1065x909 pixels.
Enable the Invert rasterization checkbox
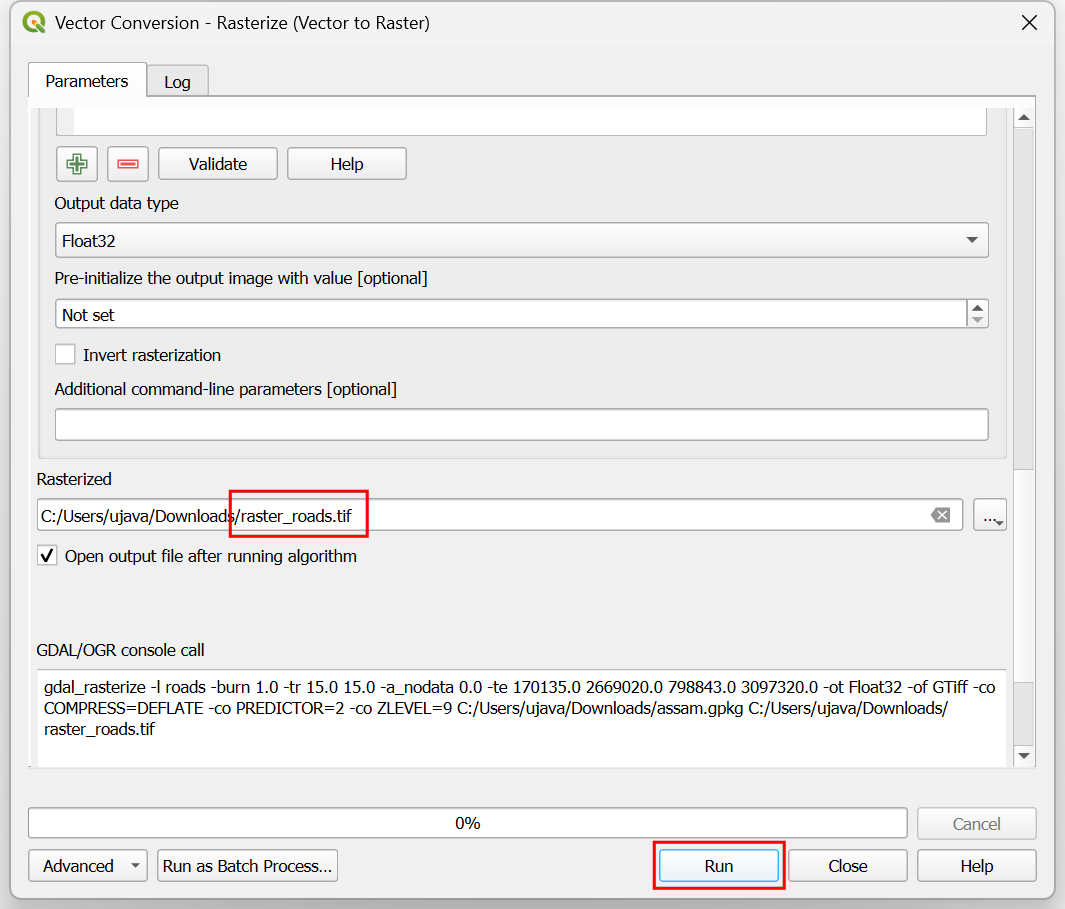(66, 355)
